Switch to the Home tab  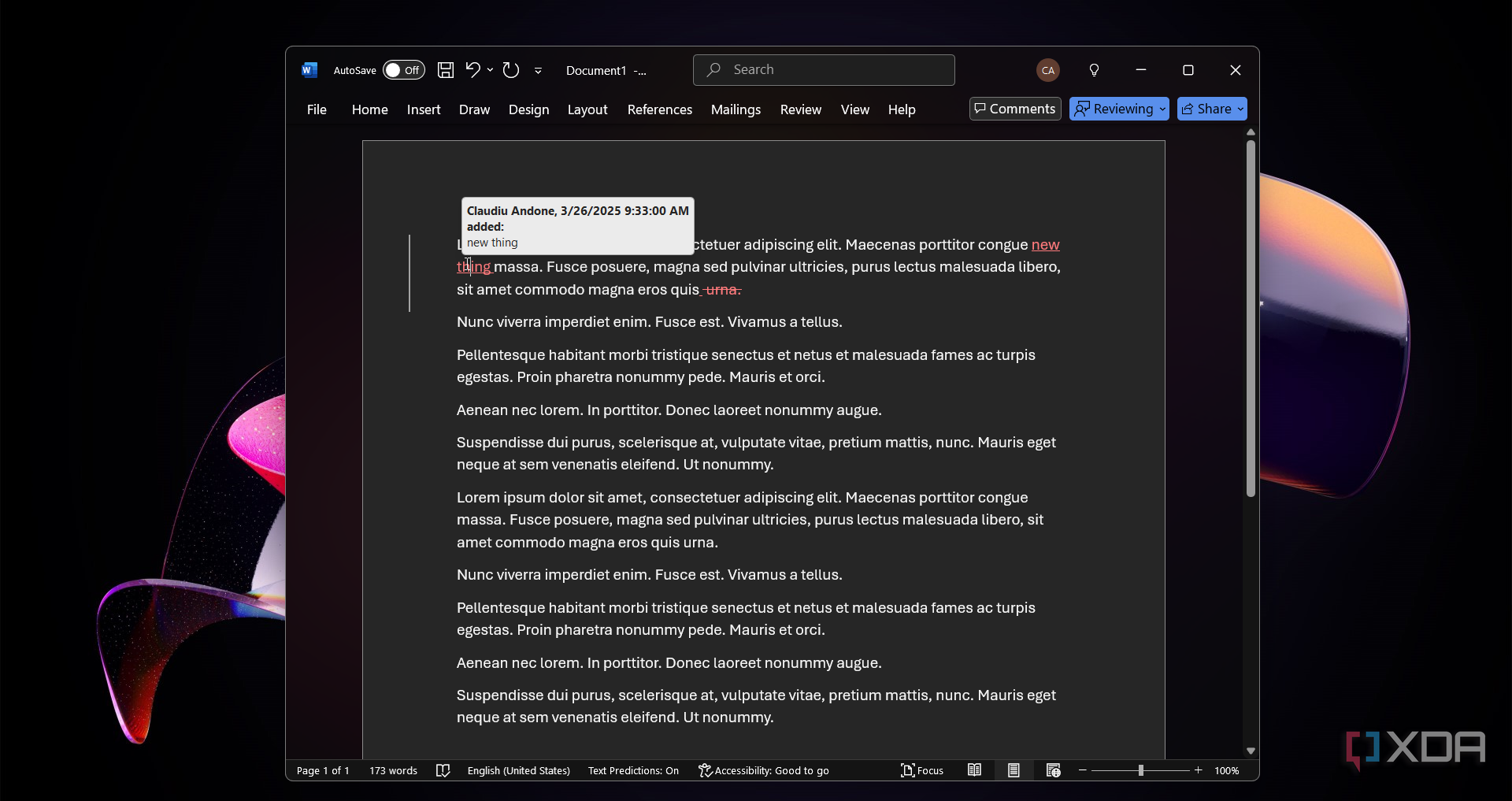[x=370, y=109]
